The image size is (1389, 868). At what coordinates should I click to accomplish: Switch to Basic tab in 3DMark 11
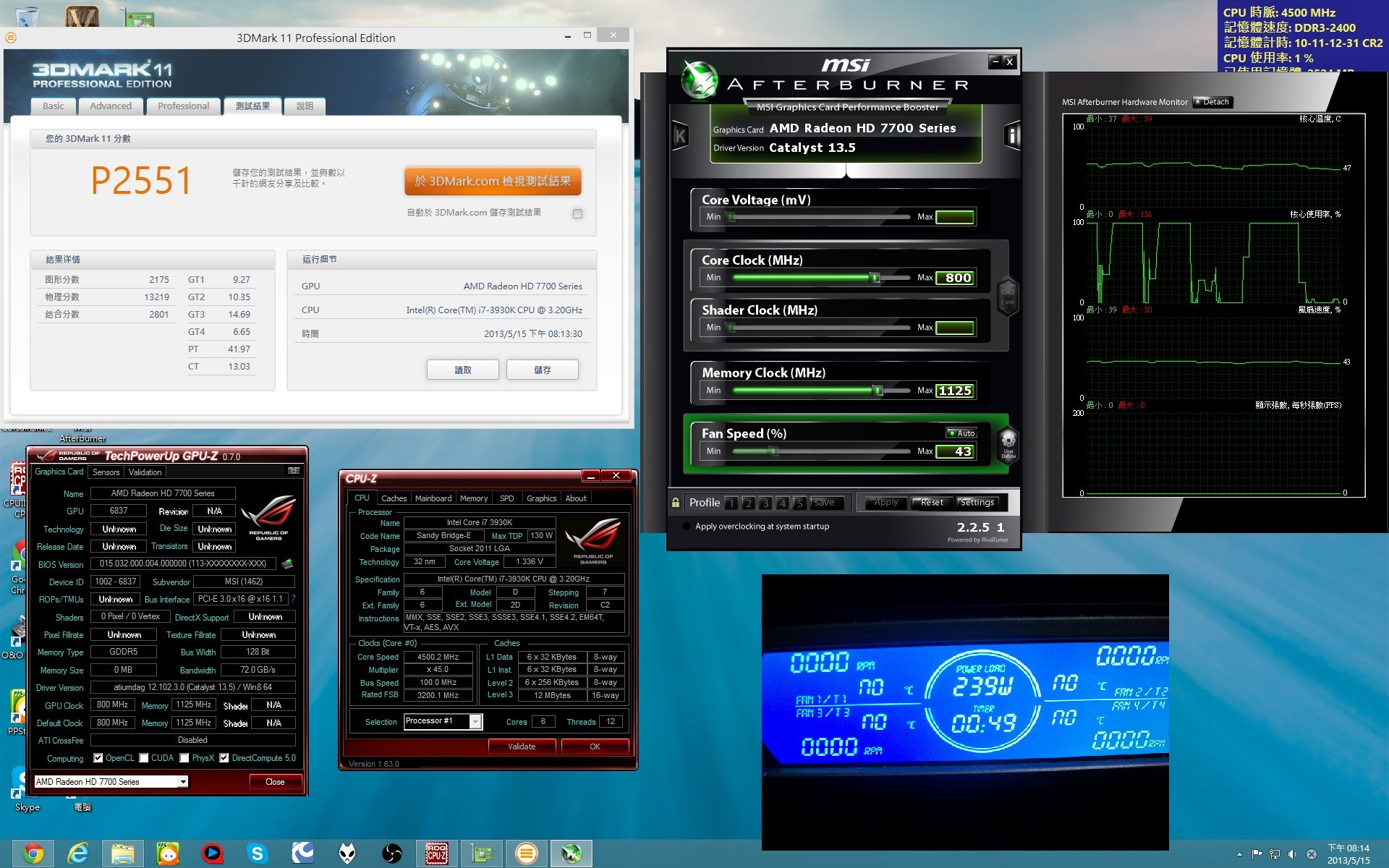[x=53, y=106]
